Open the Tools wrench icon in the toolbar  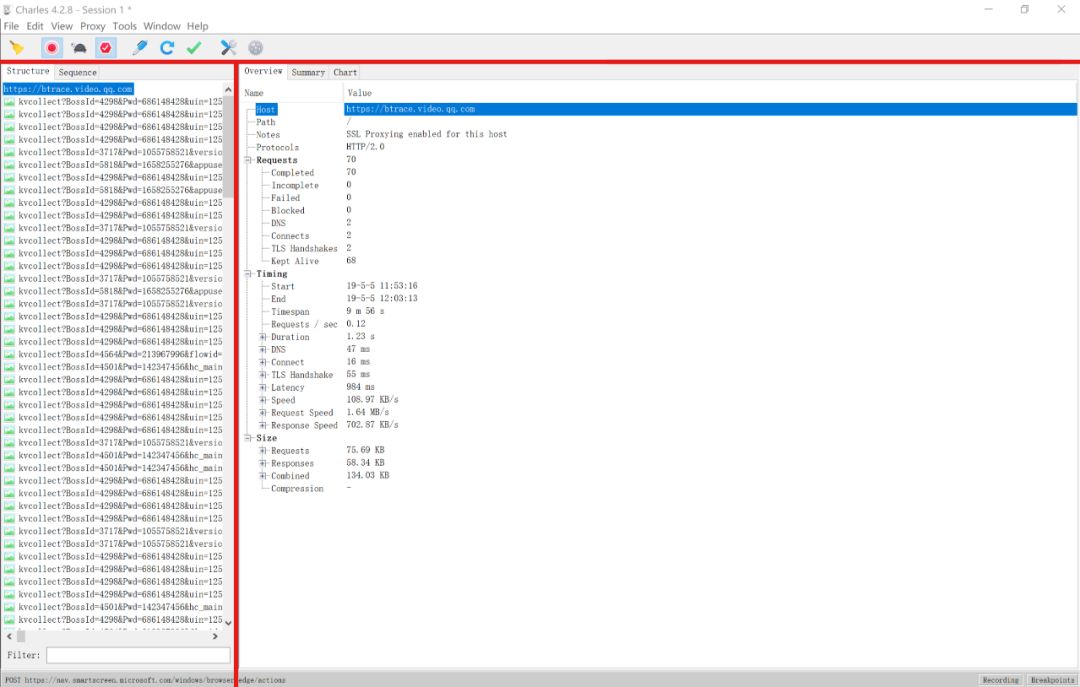click(x=228, y=48)
